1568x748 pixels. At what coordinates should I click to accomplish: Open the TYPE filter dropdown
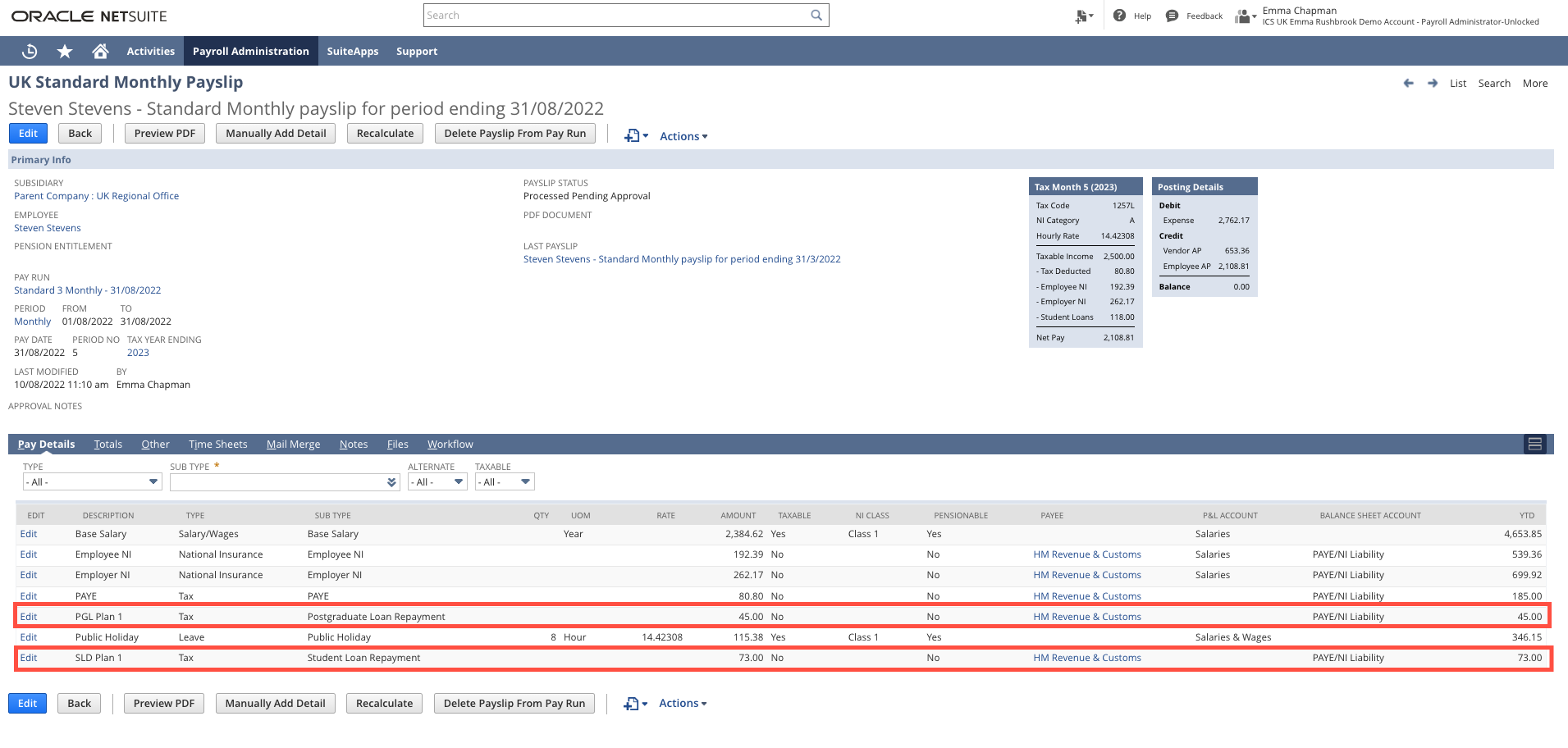tap(92, 481)
